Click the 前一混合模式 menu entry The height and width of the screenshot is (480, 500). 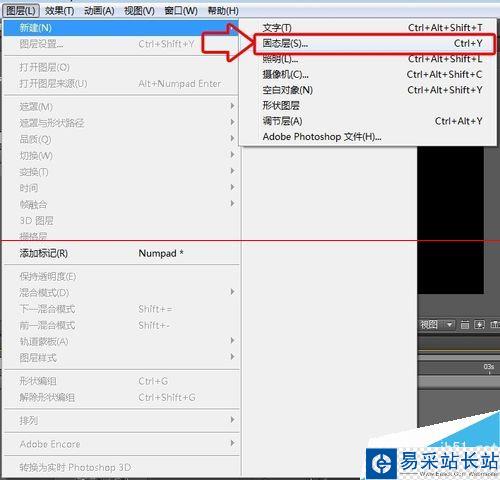(x=121, y=325)
